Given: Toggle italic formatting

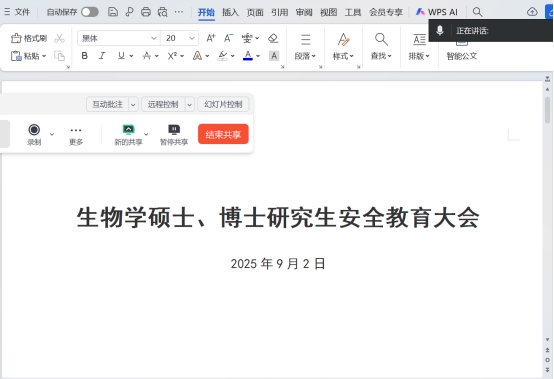Looking at the screenshot, I should (x=102, y=56).
